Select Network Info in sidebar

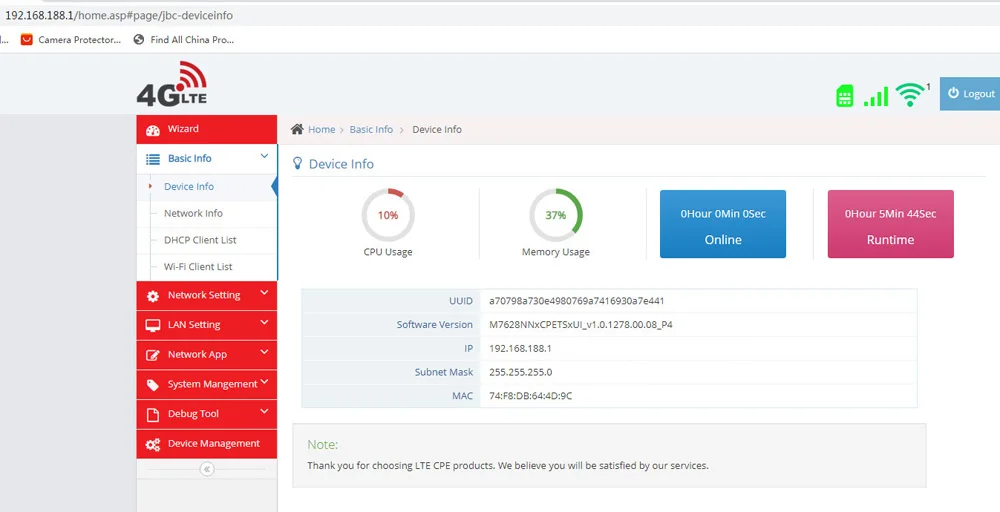tap(193, 213)
